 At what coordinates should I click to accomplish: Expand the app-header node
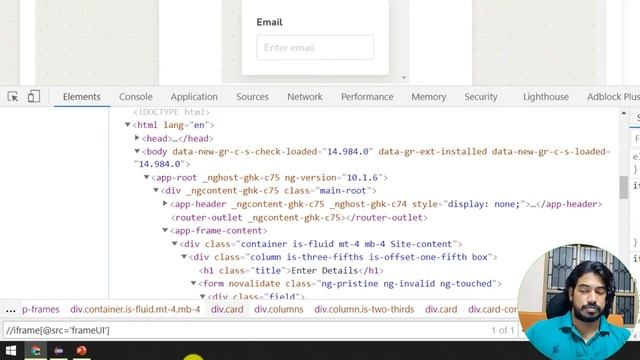(165, 203)
